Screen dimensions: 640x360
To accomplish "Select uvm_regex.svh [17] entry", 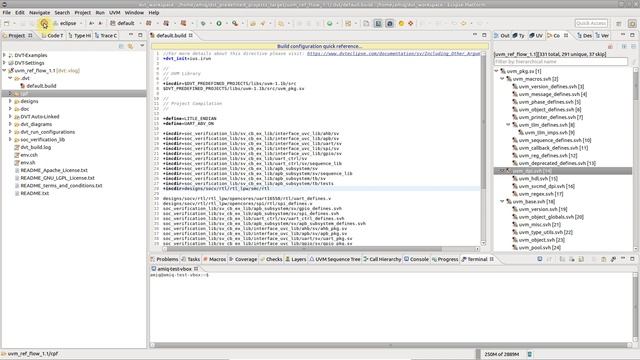I will click(x=541, y=194).
